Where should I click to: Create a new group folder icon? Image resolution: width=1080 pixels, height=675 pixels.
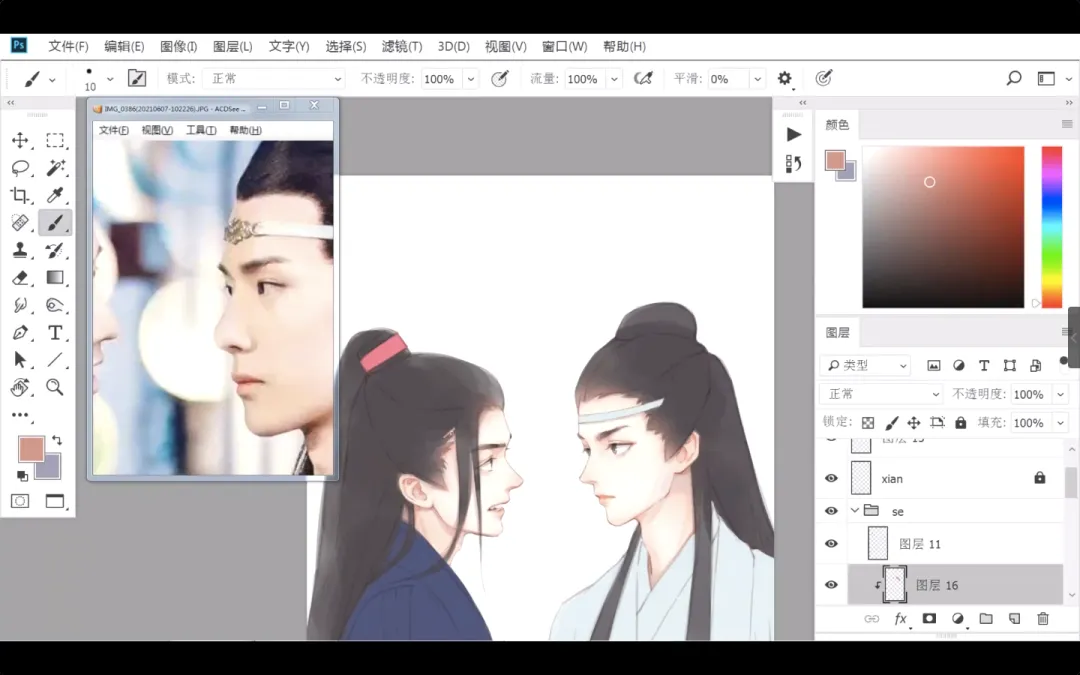[x=986, y=619]
